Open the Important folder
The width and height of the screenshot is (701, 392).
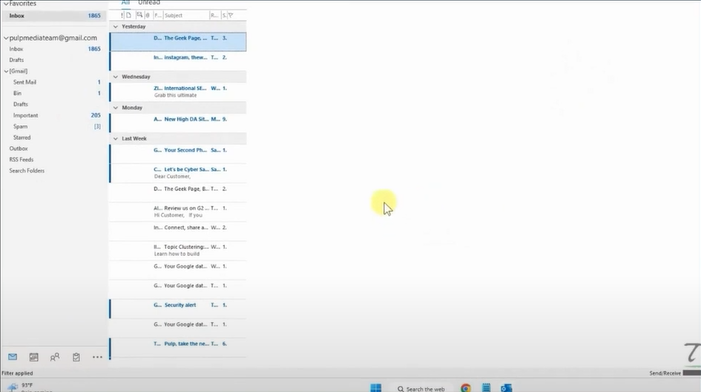[54, 115]
